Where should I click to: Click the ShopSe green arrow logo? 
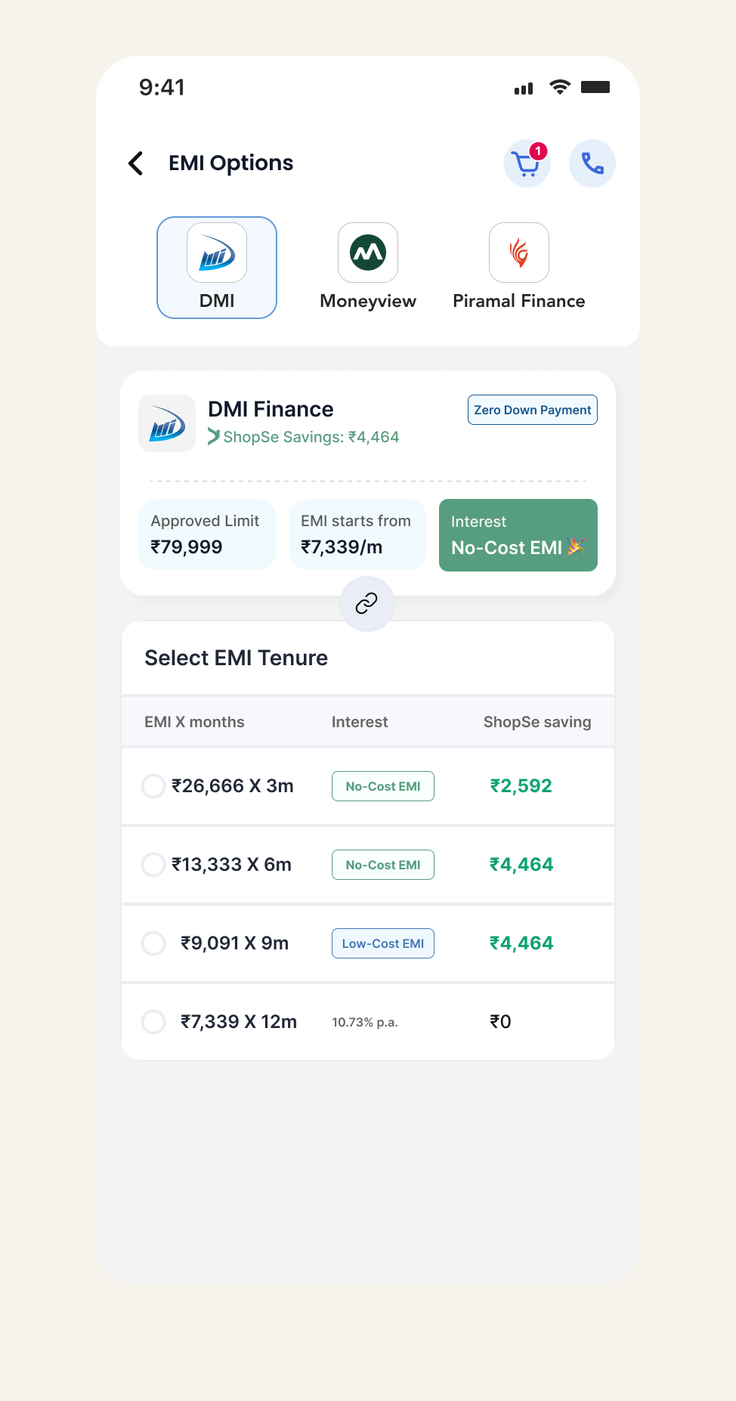point(214,437)
